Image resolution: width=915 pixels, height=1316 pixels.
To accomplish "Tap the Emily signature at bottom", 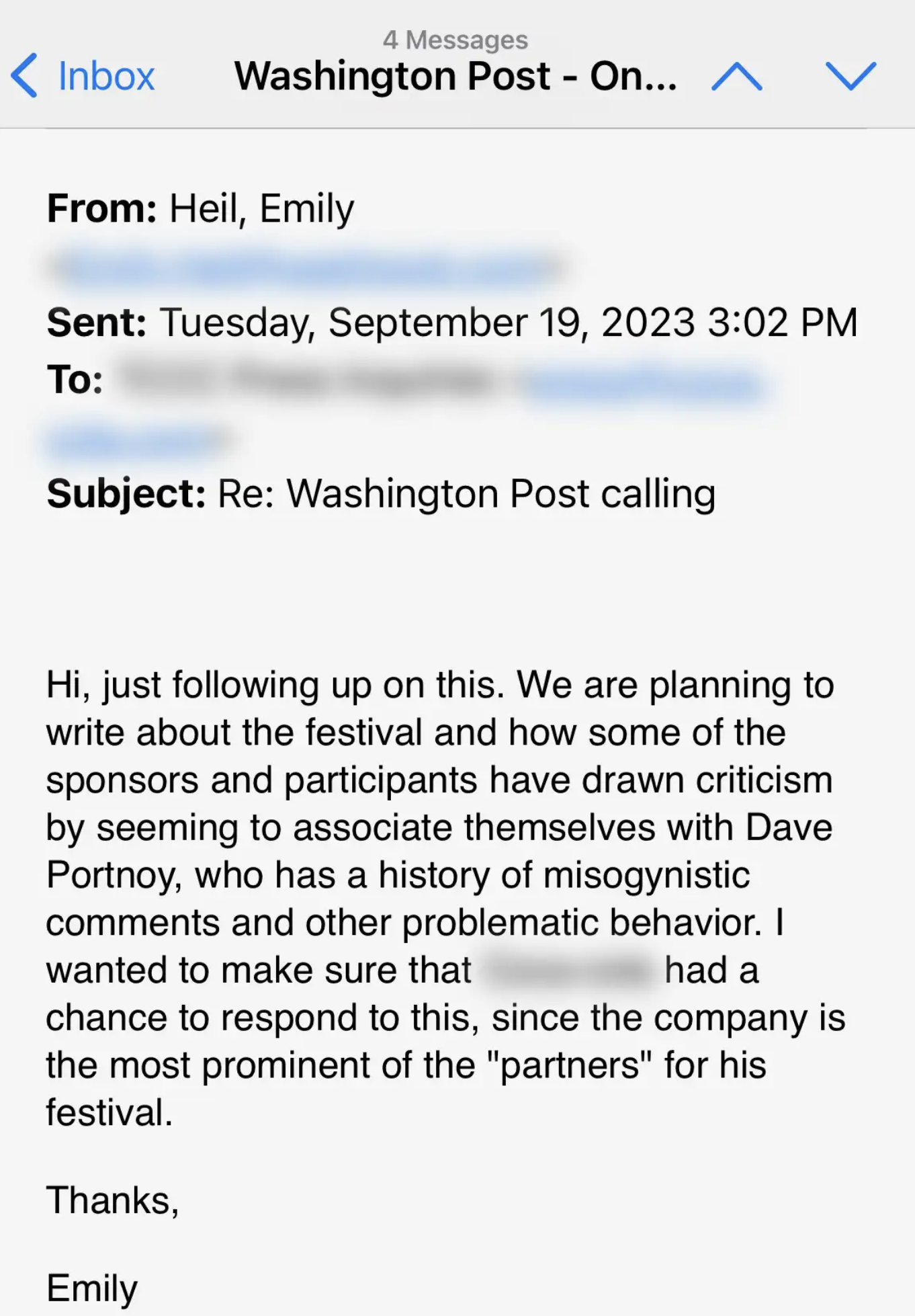I will coord(92,1288).
